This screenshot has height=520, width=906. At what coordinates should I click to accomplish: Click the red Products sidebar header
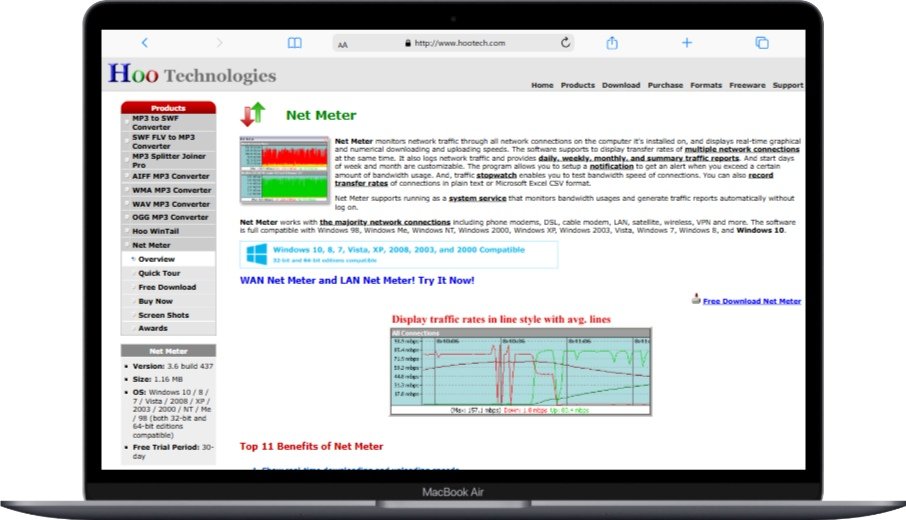[x=168, y=107]
